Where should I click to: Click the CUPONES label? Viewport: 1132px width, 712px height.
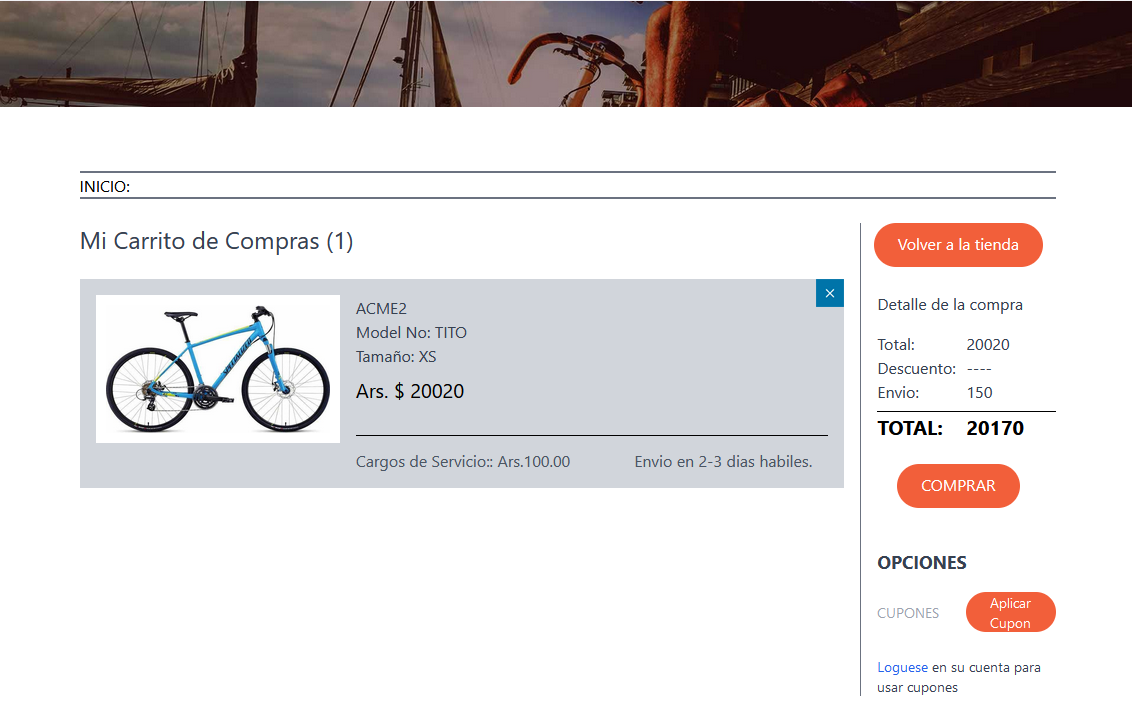point(908,613)
